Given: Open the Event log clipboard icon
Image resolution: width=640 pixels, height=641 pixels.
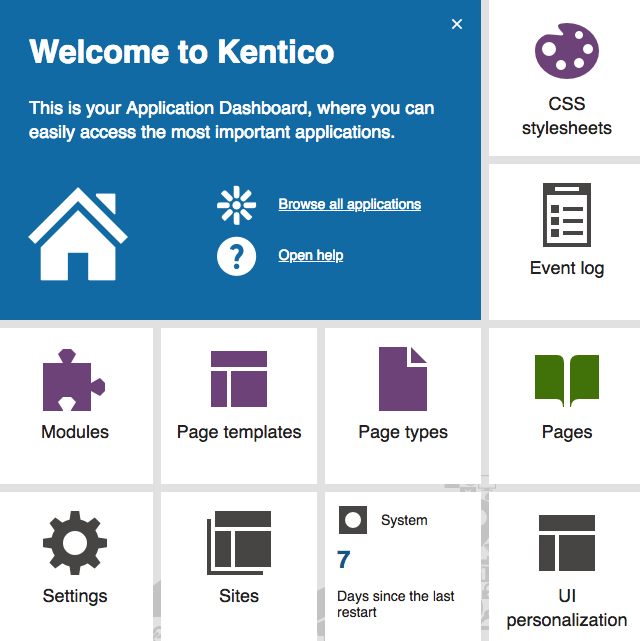Looking at the screenshot, I should tap(567, 215).
